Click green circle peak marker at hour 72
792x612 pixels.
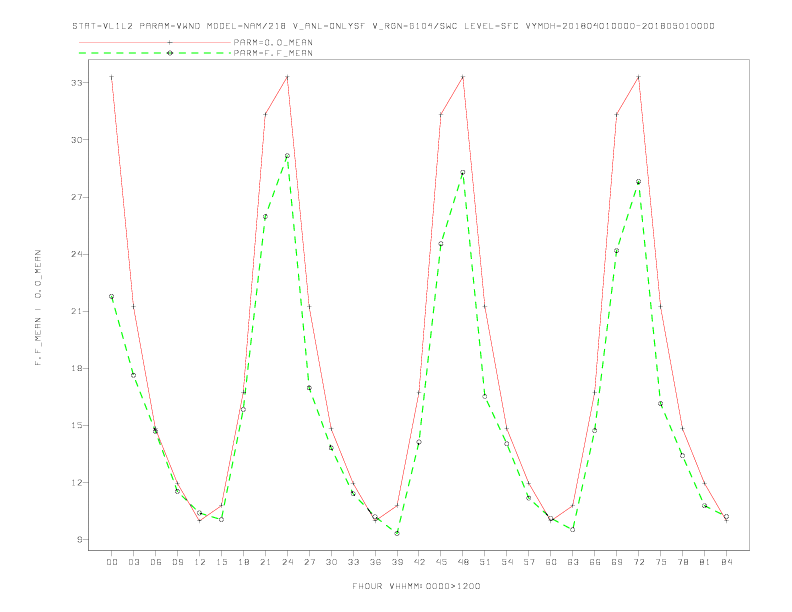pyautogui.click(x=638, y=182)
